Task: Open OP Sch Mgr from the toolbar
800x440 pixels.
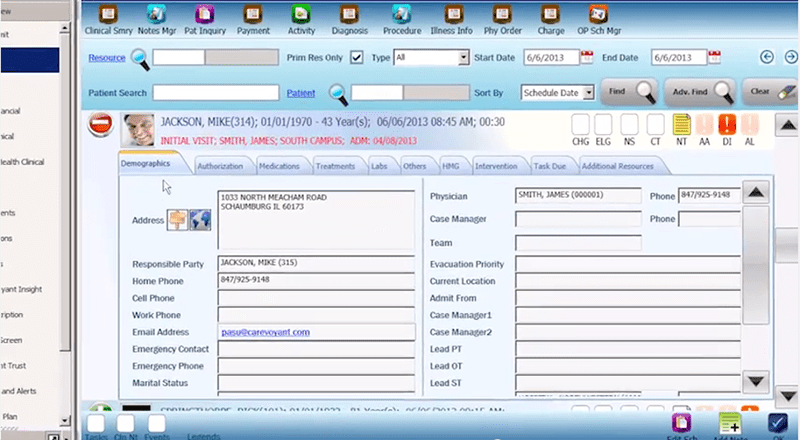Action: click(598, 14)
